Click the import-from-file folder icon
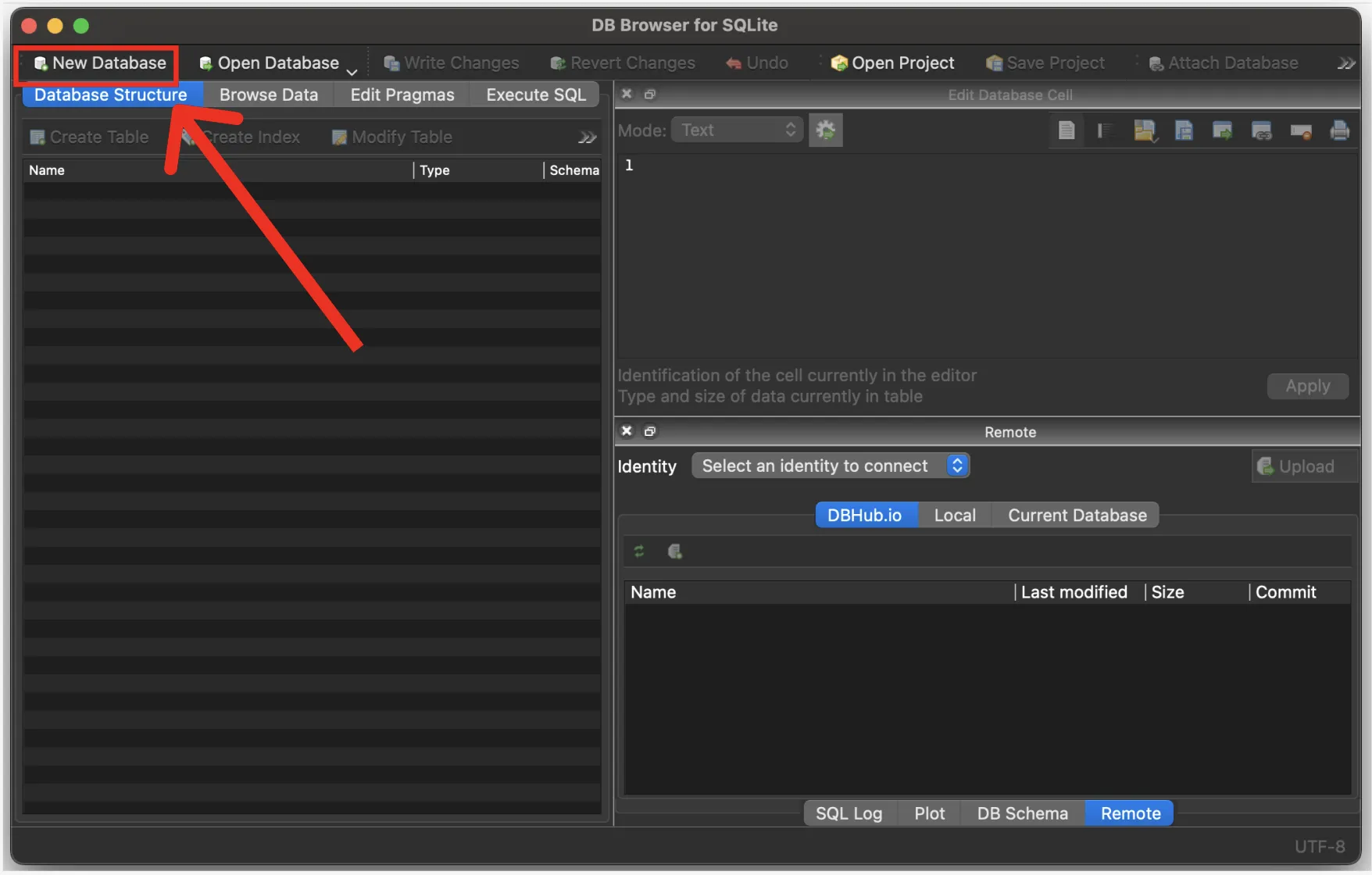 [1145, 130]
